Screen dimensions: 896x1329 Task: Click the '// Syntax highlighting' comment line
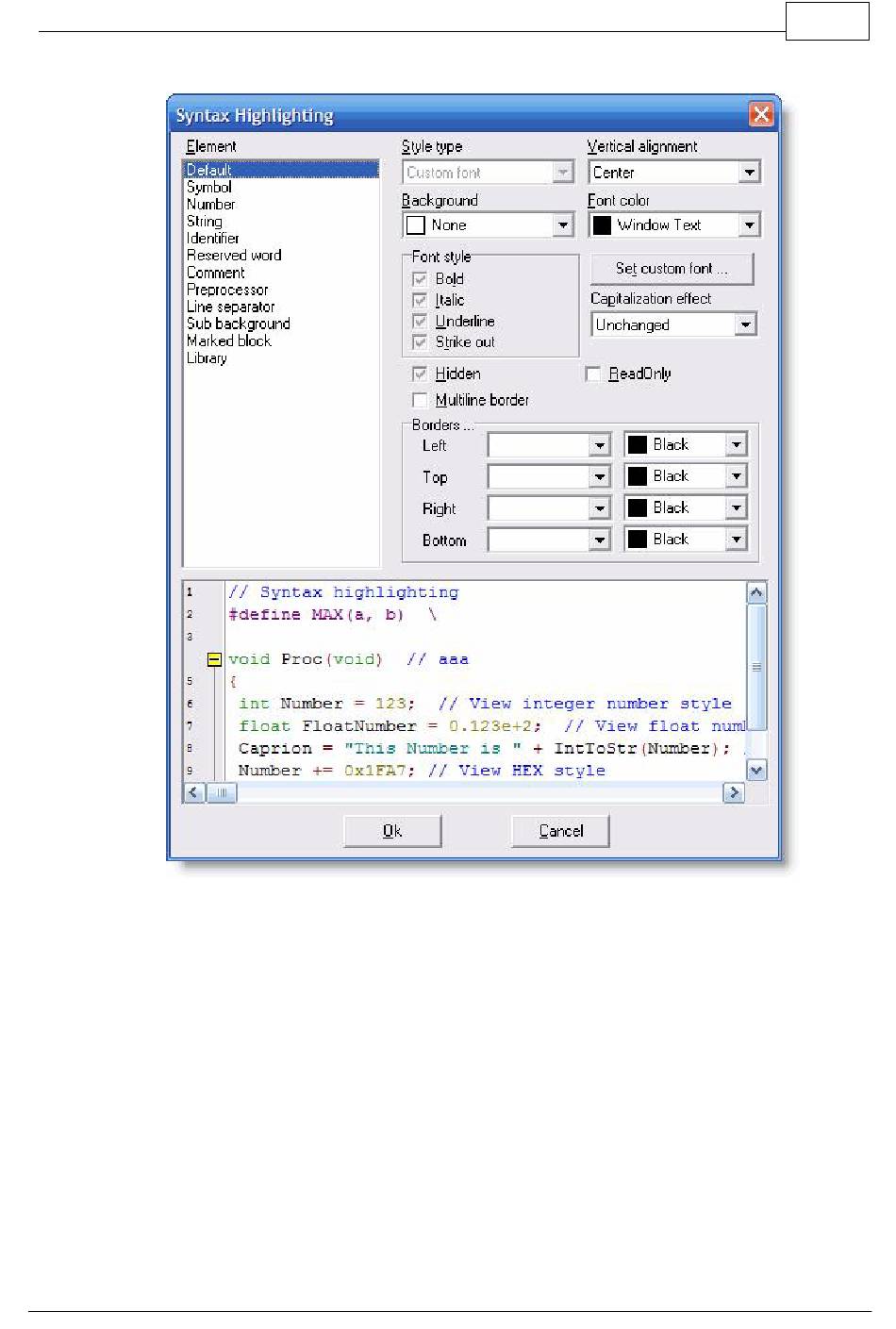pos(343,592)
